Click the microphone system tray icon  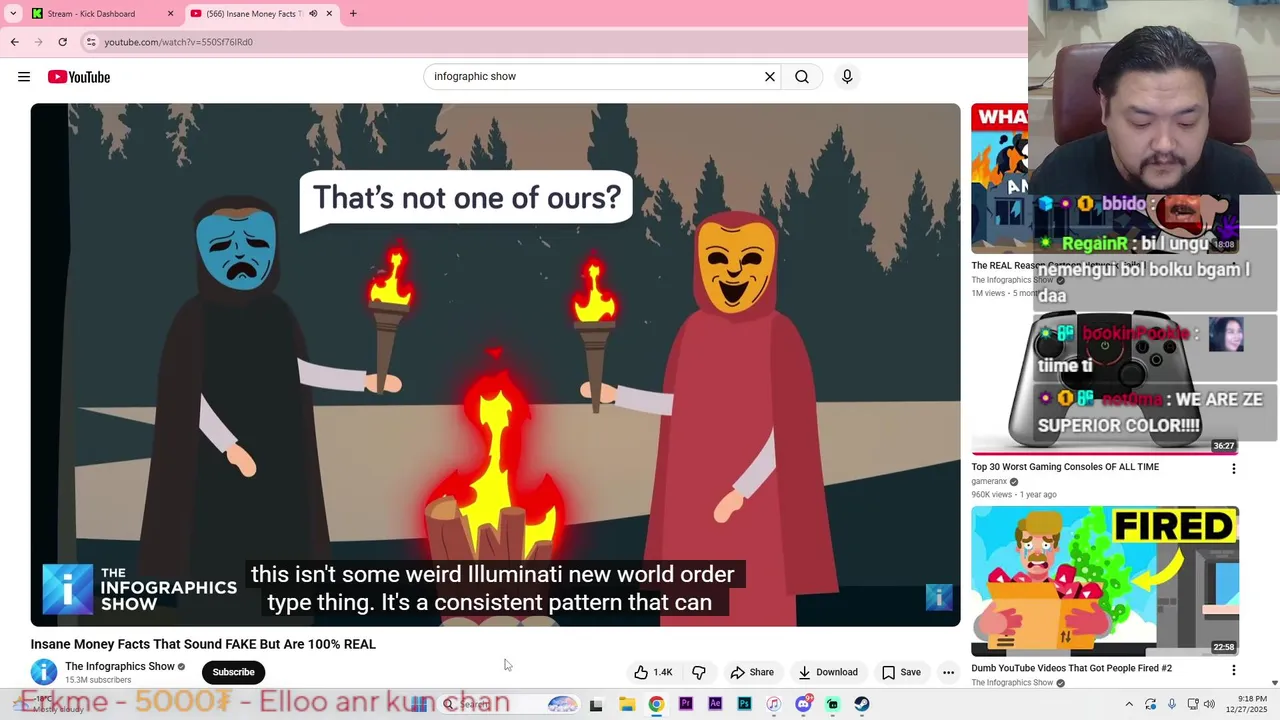(1172, 704)
